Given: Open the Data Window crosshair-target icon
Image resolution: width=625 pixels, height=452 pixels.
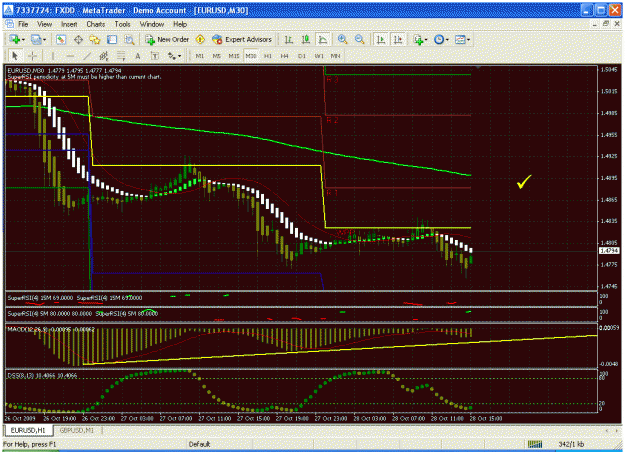Looking at the screenshot, I should pos(78,39).
